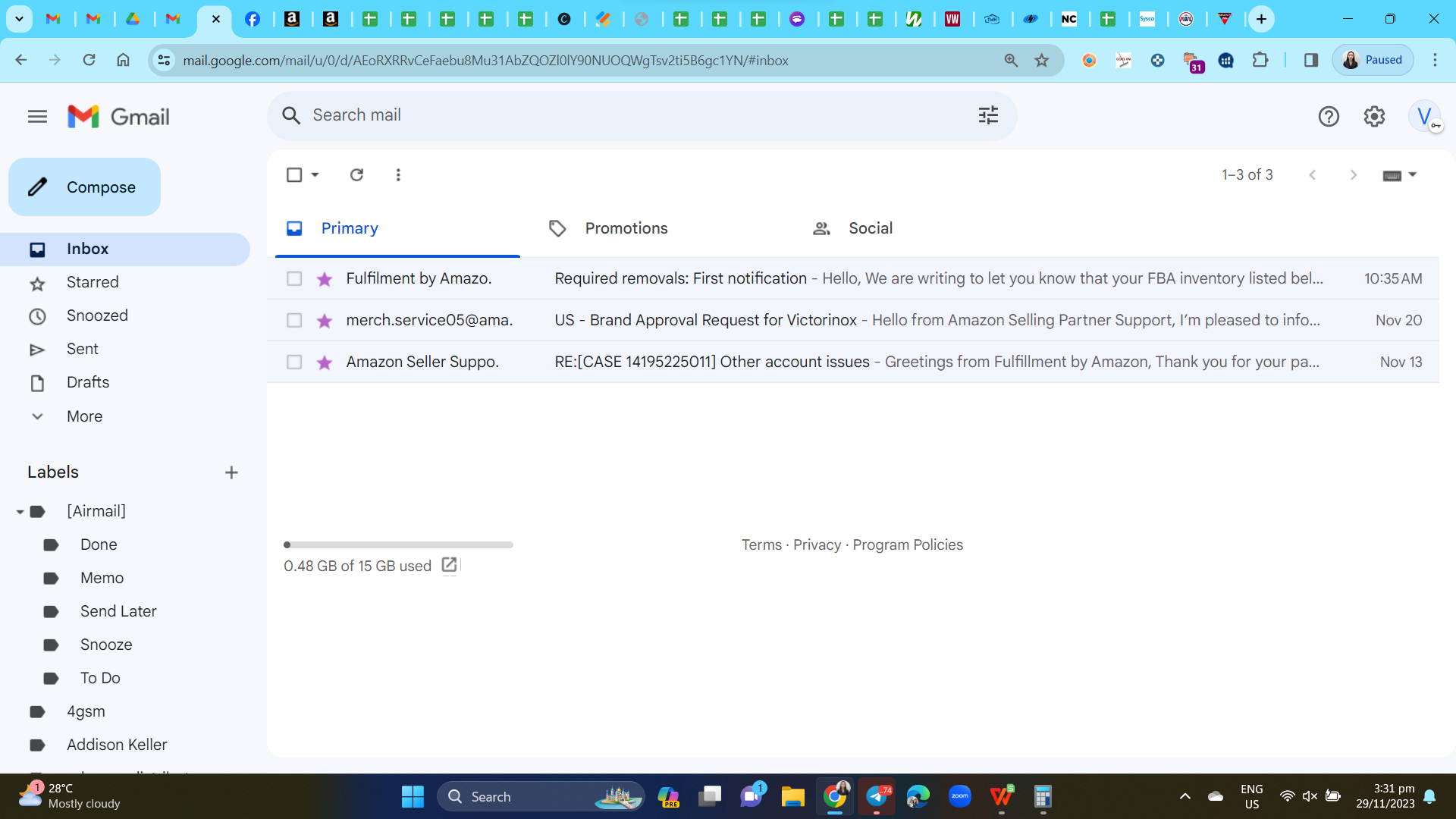Bookmark this page with star icon
This screenshot has height=819, width=1456.
[1042, 61]
